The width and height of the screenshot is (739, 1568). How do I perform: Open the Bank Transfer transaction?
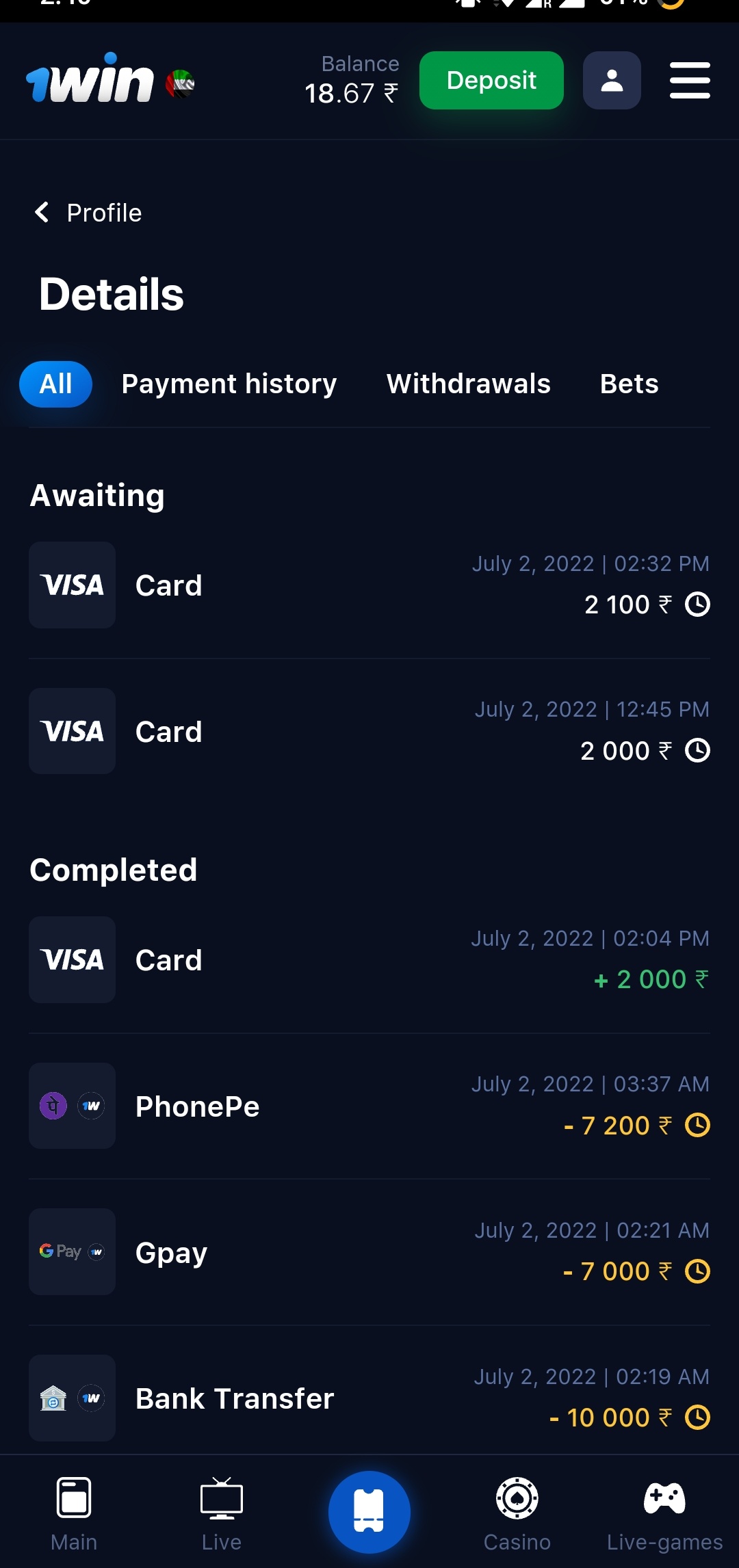click(x=369, y=1397)
